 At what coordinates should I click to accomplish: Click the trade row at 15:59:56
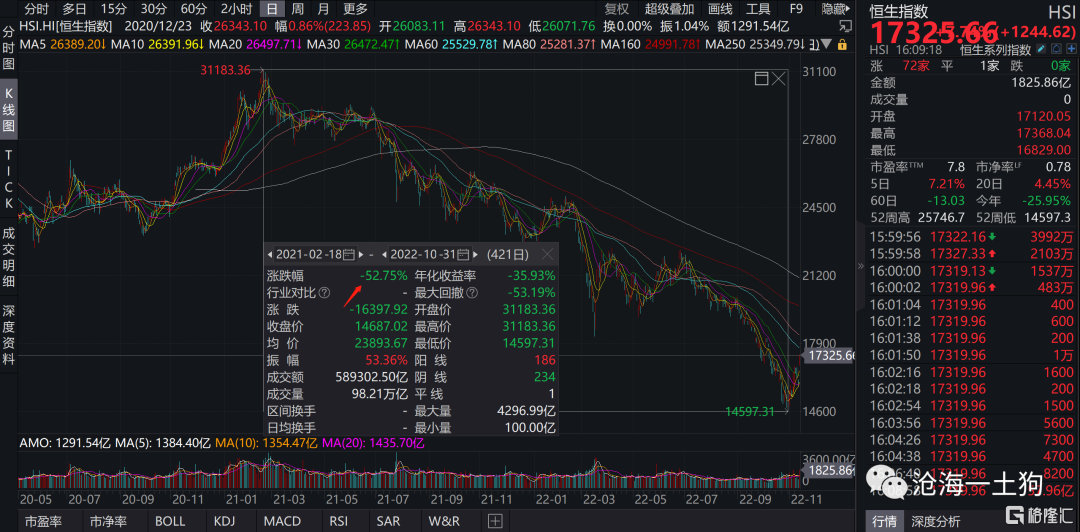(x=971, y=237)
